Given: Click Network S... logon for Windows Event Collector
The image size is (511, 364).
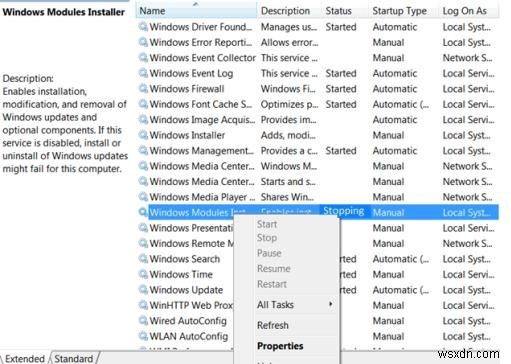Looking at the screenshot, I should (x=467, y=58).
